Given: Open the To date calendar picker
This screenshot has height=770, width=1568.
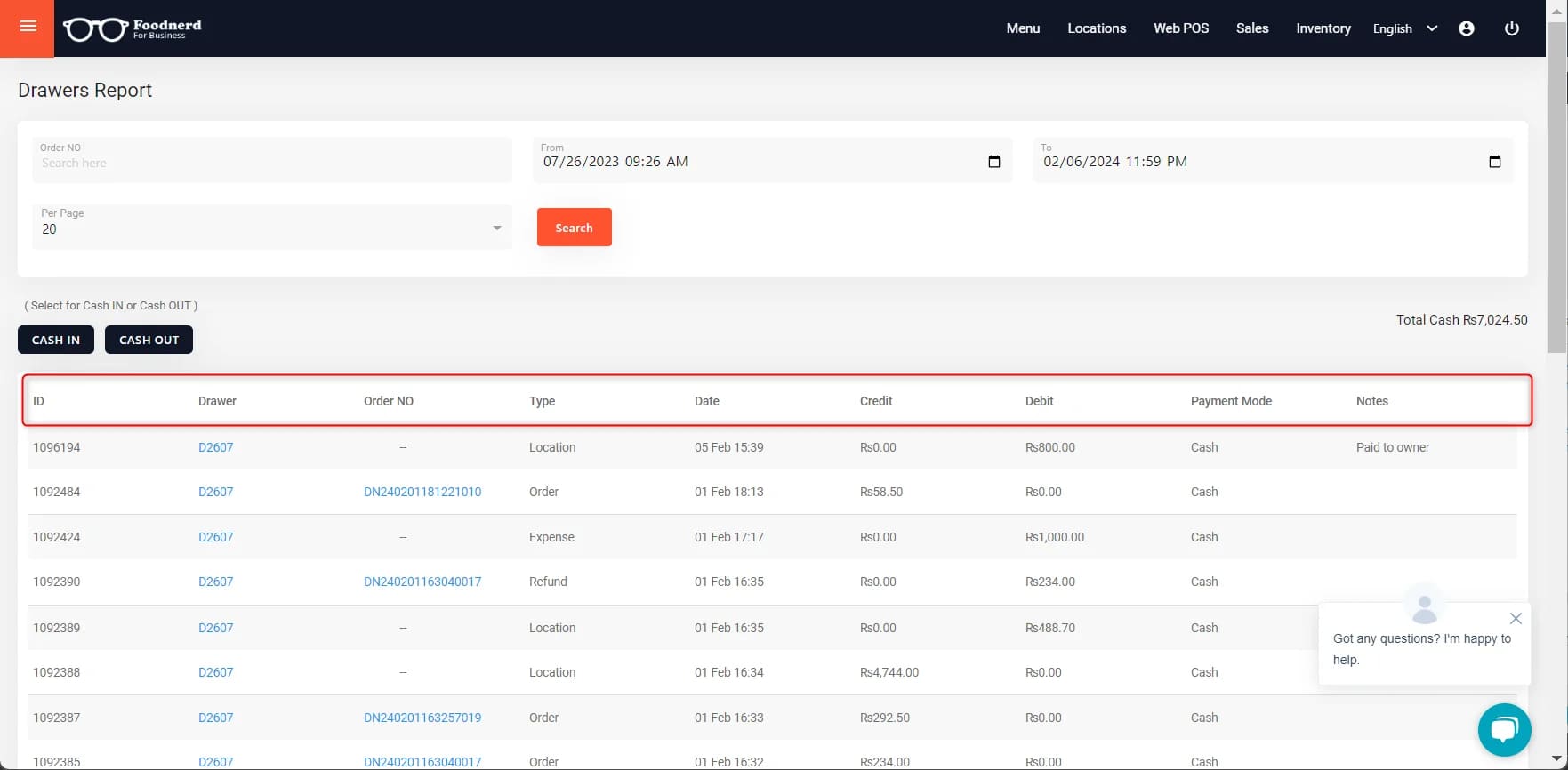Looking at the screenshot, I should click(1495, 162).
